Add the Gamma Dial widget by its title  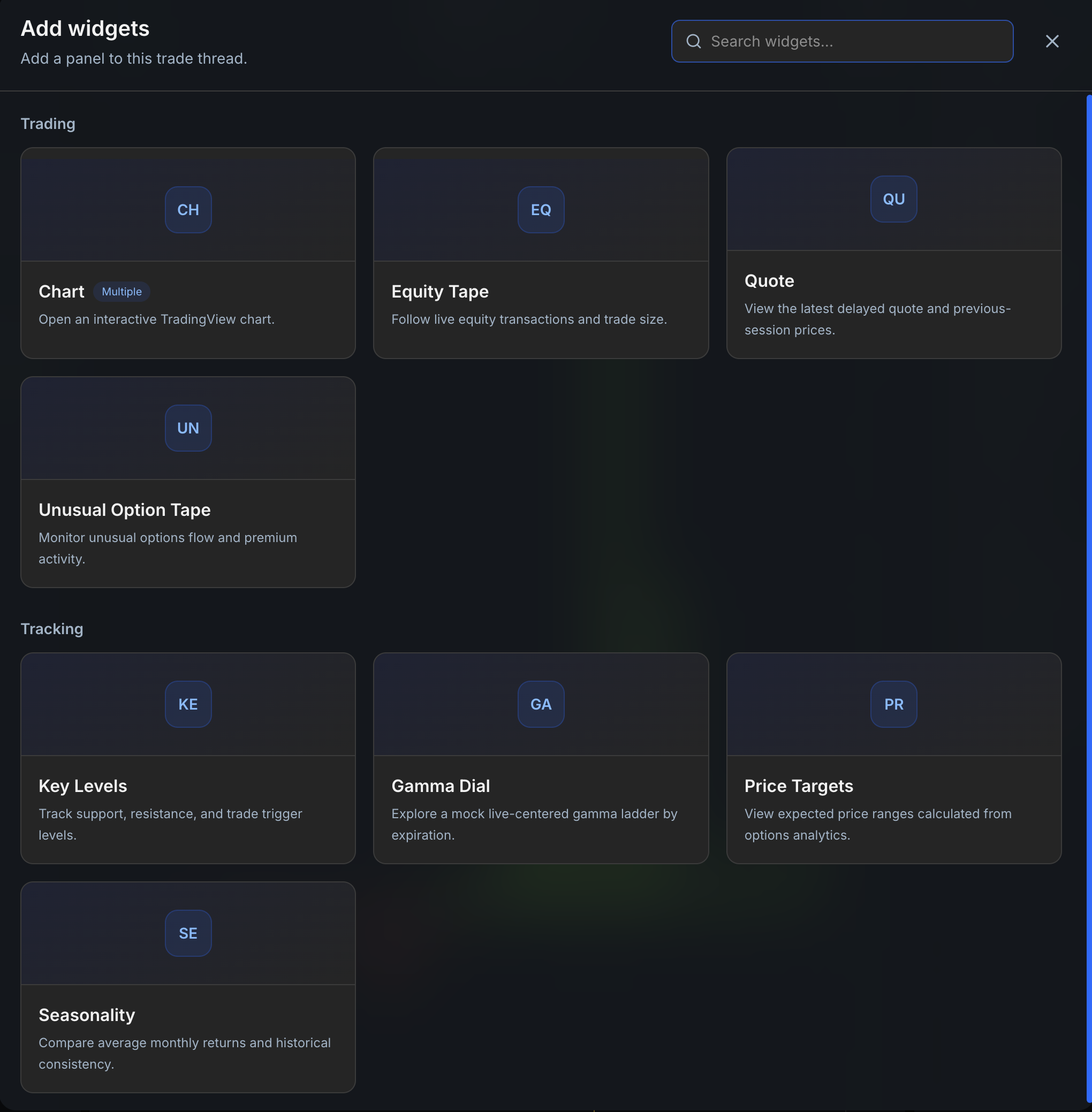point(441,786)
